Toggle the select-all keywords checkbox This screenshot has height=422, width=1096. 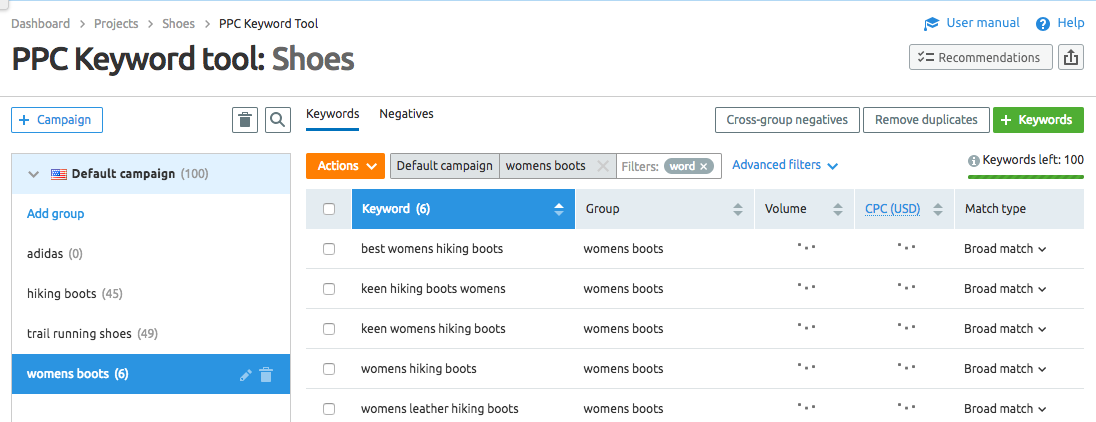pyautogui.click(x=329, y=209)
